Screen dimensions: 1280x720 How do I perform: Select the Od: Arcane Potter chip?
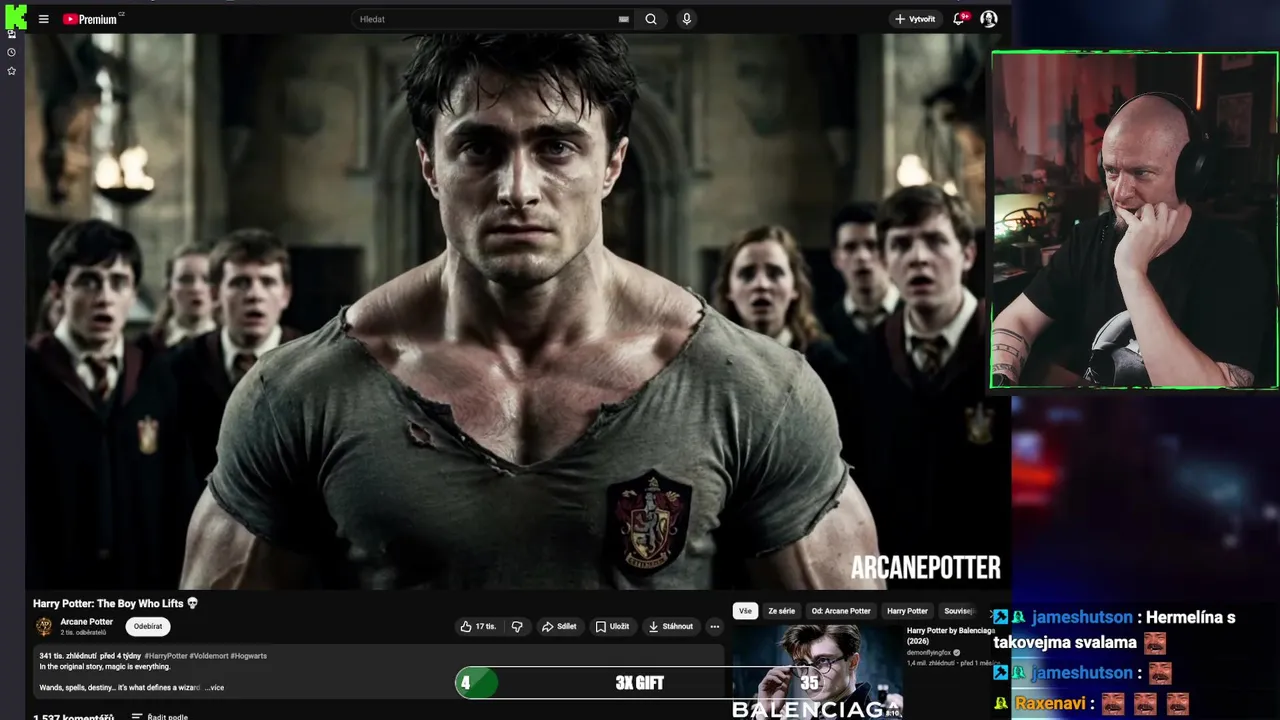841,611
